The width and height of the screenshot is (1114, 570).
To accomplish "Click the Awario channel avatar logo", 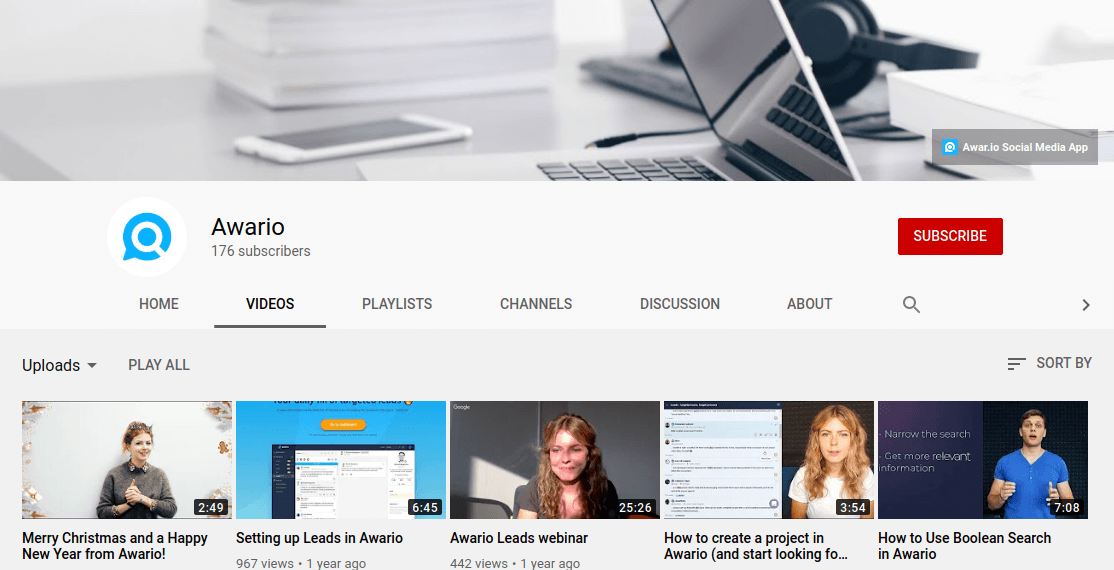I will coord(147,237).
